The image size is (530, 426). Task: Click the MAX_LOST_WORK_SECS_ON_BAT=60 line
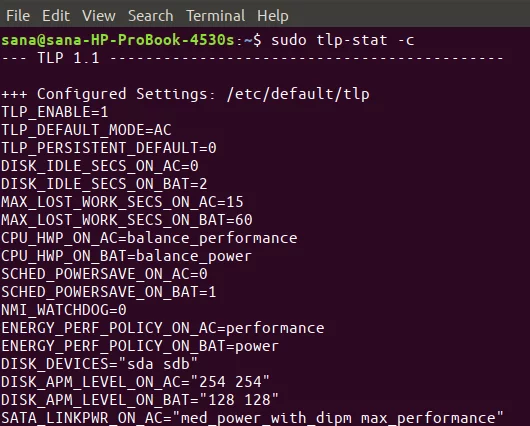[x=127, y=220]
